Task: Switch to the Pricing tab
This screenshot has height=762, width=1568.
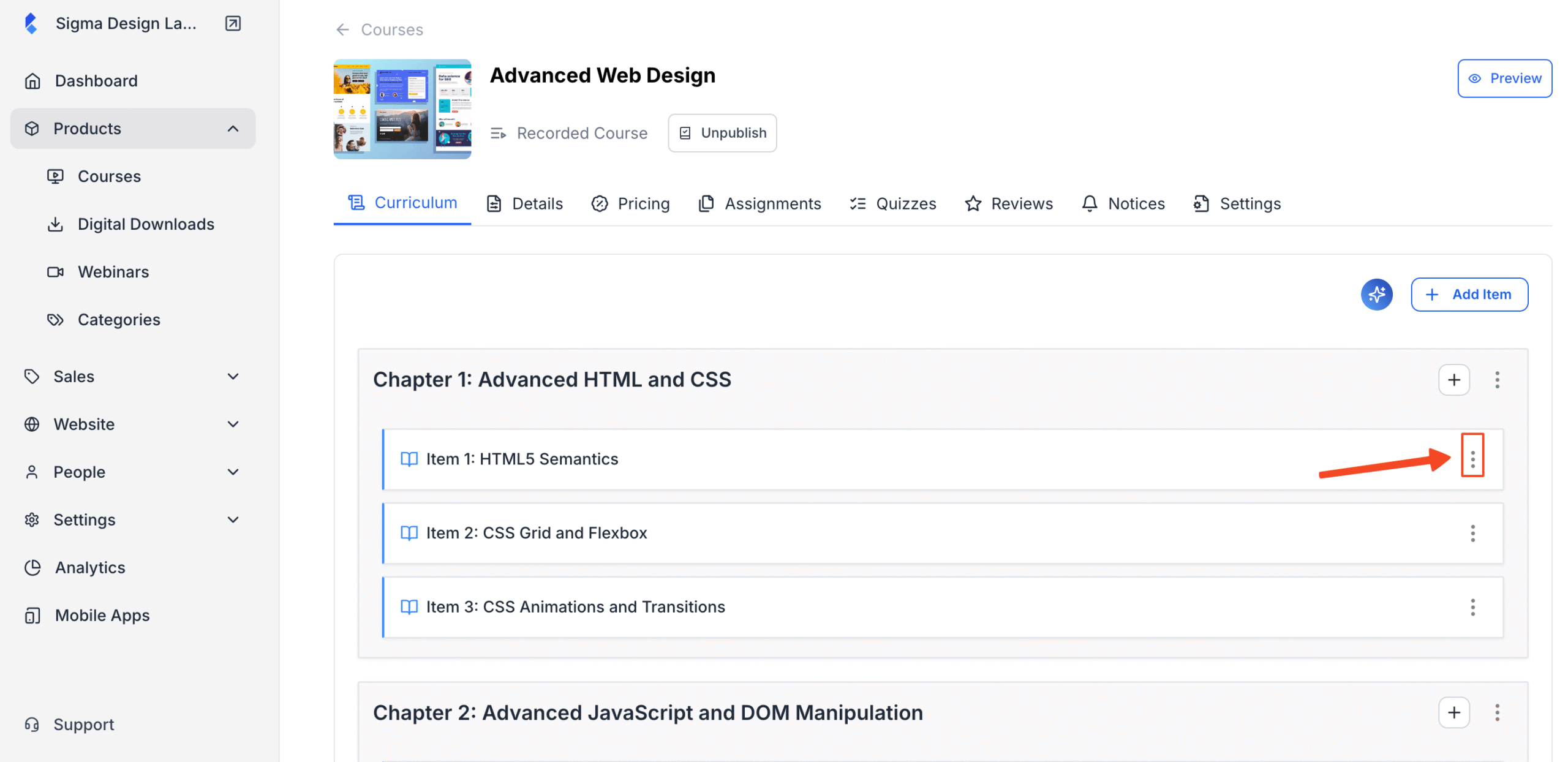Action: point(630,203)
